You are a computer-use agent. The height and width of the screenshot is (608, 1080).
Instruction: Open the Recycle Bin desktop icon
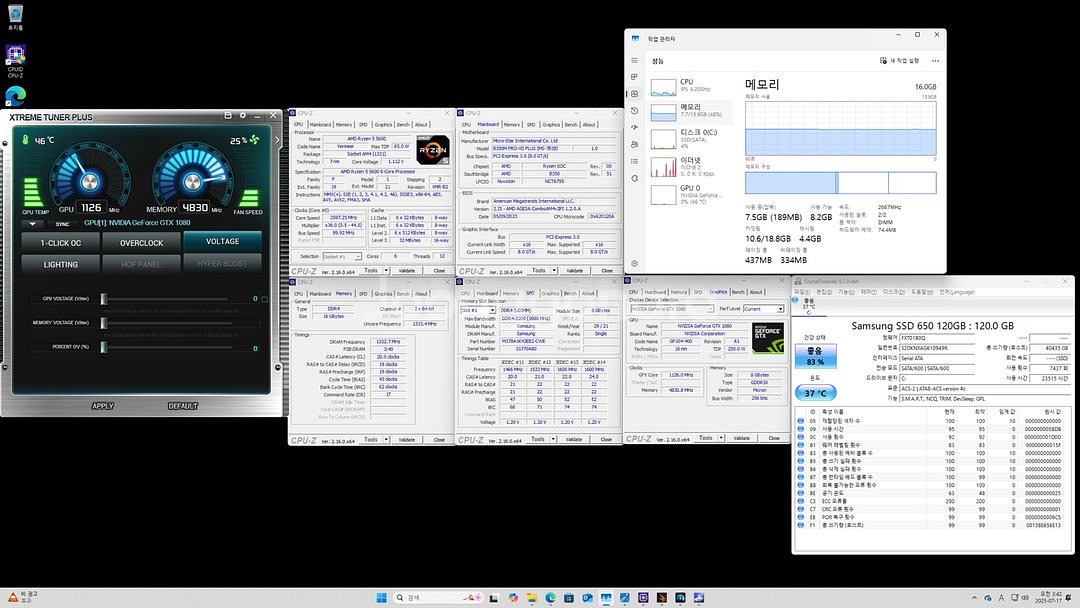pos(15,17)
